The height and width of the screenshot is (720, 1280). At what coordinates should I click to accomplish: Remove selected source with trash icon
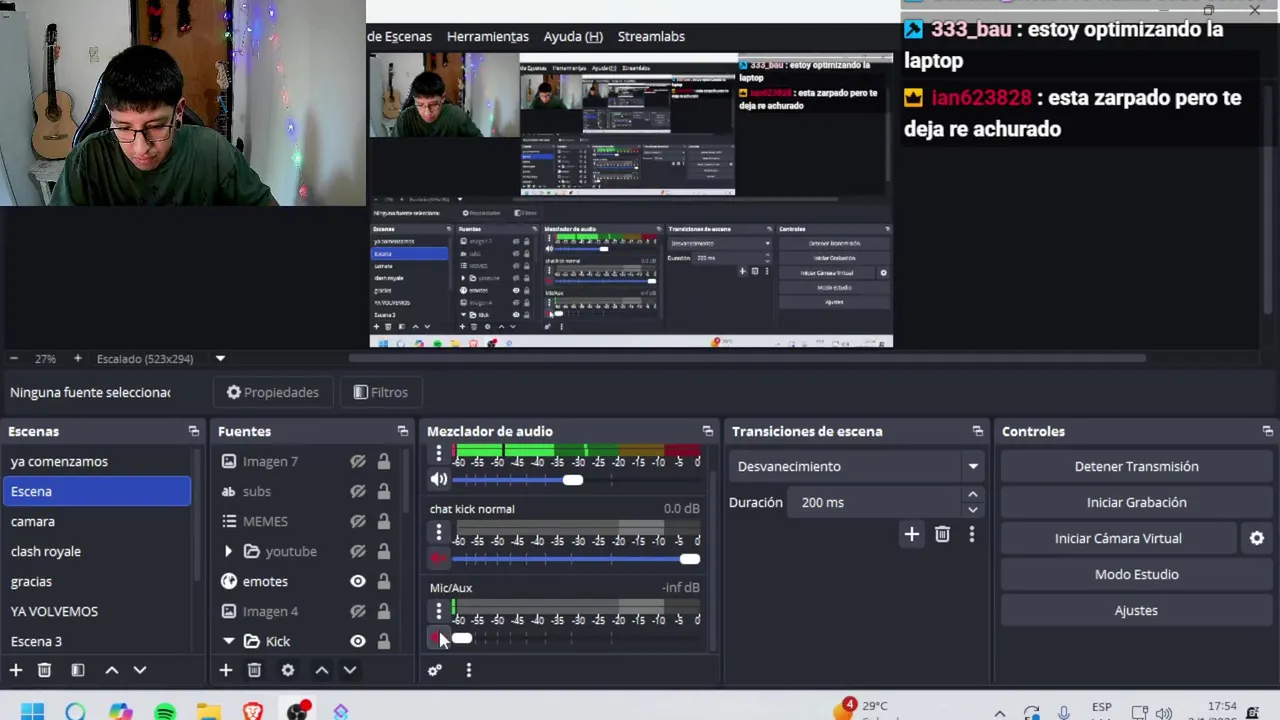pyautogui.click(x=254, y=670)
